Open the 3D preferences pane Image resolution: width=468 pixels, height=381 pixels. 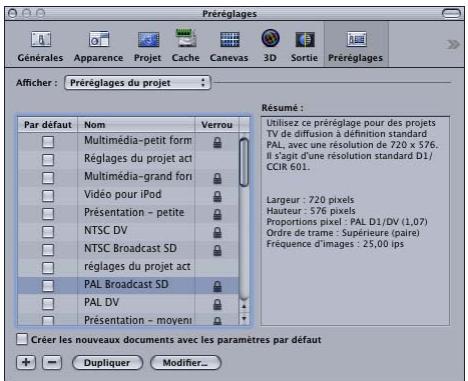point(270,46)
